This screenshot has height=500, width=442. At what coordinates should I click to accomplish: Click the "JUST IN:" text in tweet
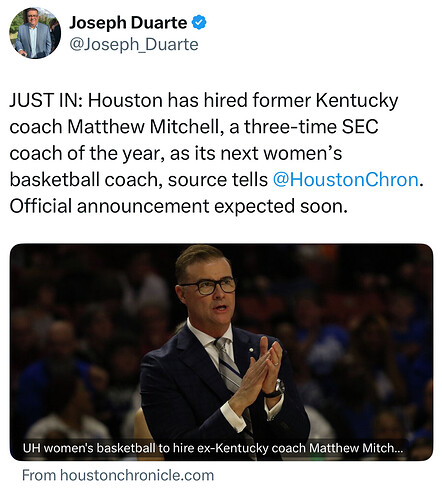point(46,100)
